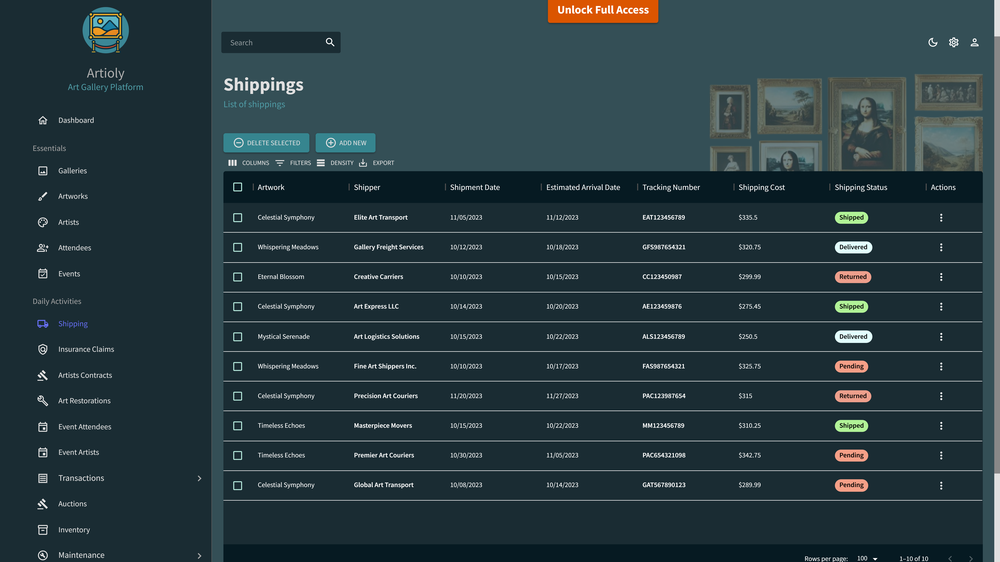
Task: Click the search magnifier icon
Action: (x=330, y=42)
